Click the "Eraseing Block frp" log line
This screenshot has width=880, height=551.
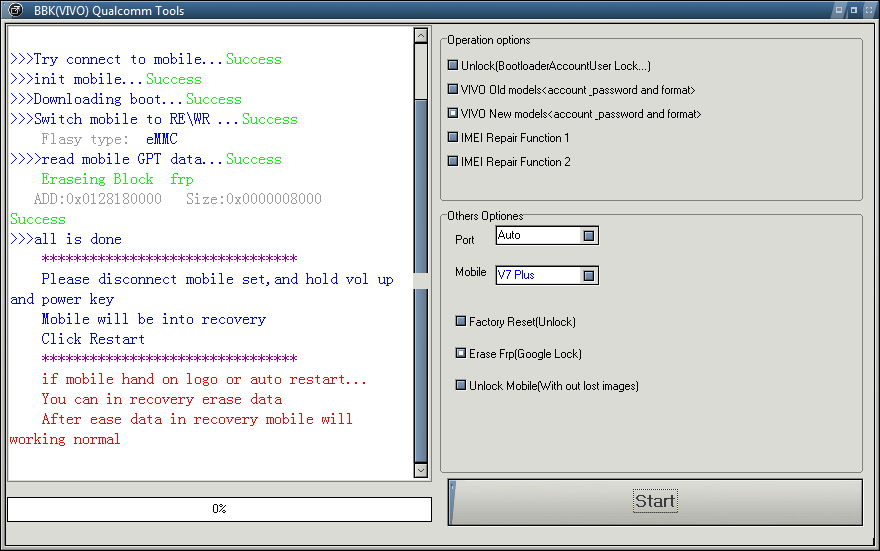[117, 180]
